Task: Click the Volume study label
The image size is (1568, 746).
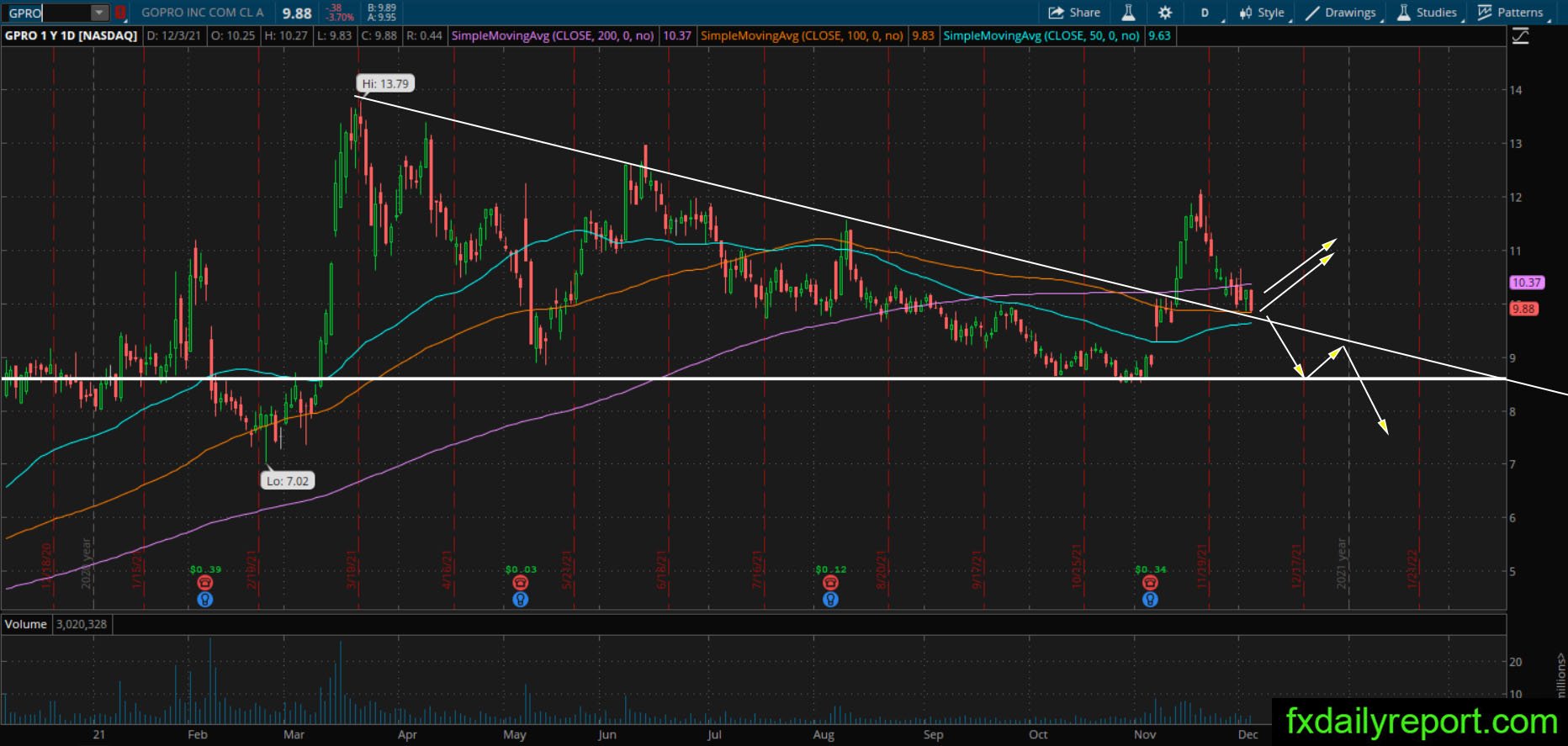Action: (25, 624)
